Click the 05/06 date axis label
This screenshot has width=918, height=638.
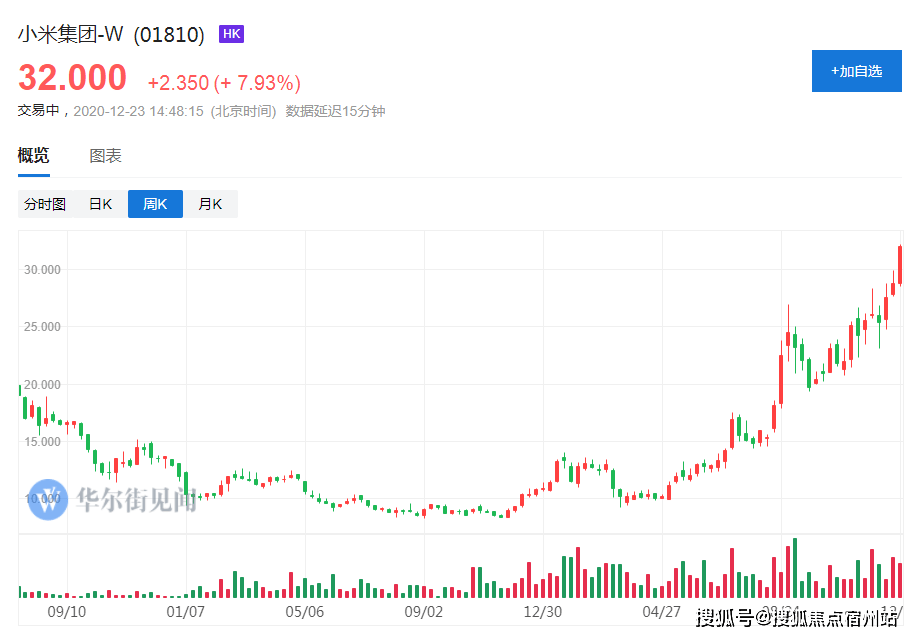305,611
